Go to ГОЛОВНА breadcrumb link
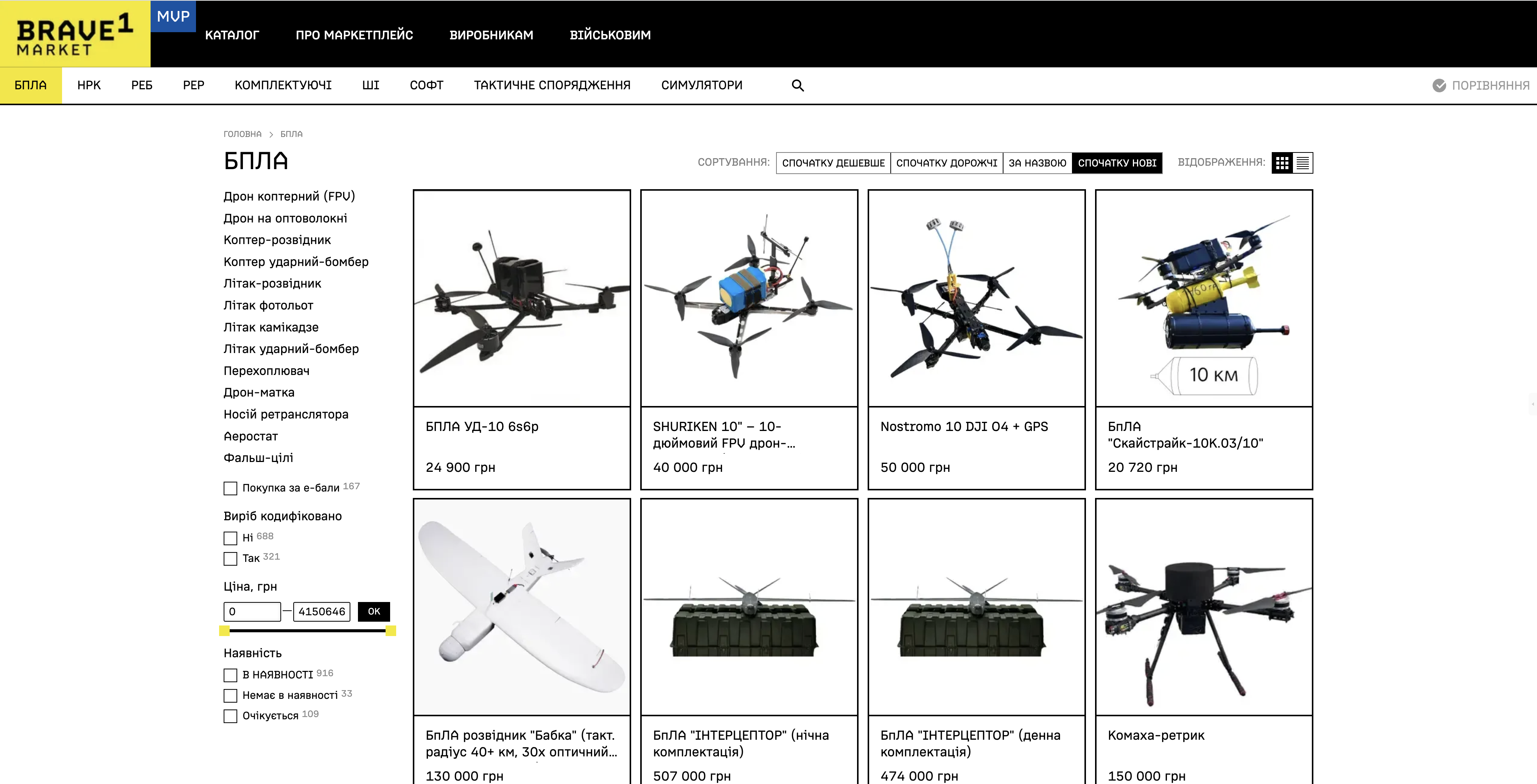Image resolution: width=1537 pixels, height=784 pixels. [x=242, y=134]
